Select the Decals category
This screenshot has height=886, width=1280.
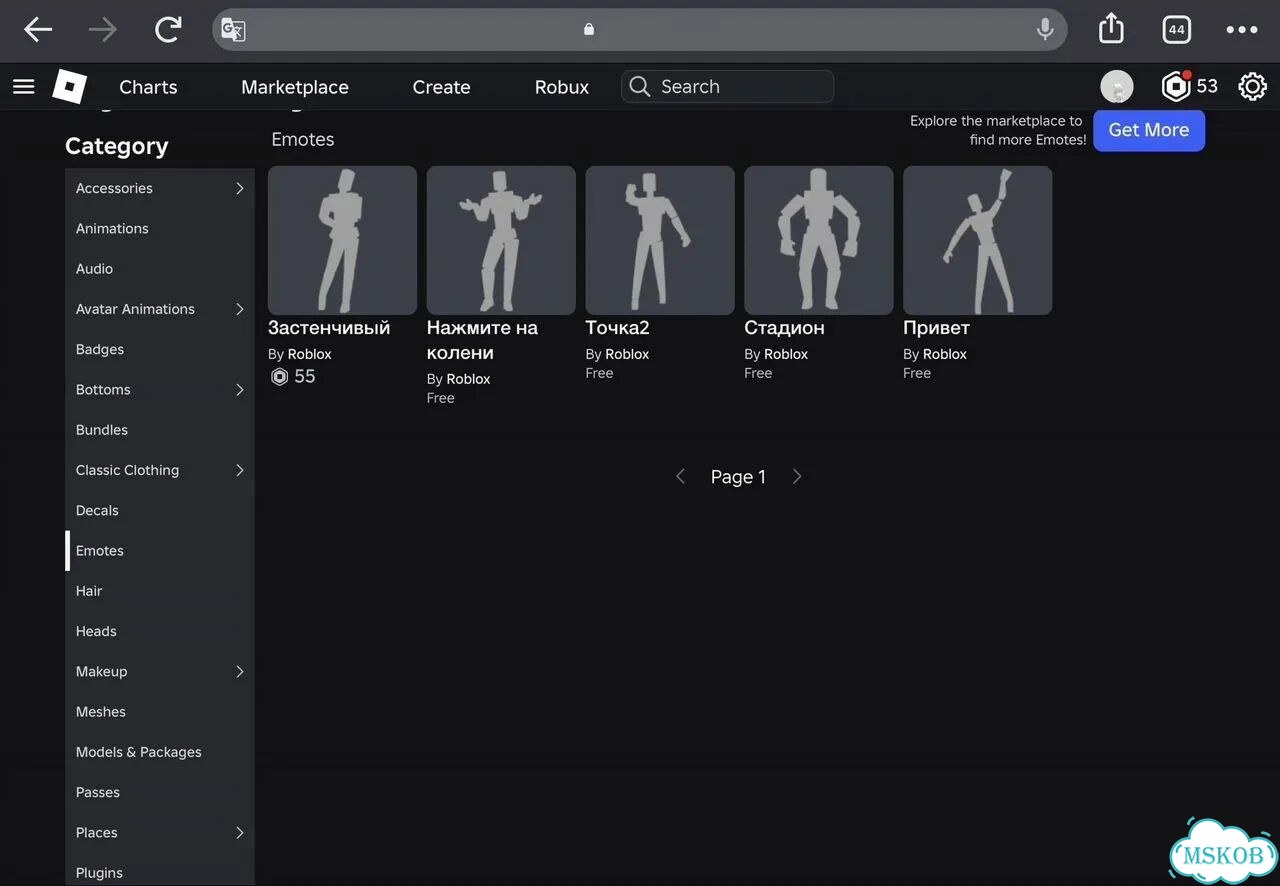coord(160,511)
